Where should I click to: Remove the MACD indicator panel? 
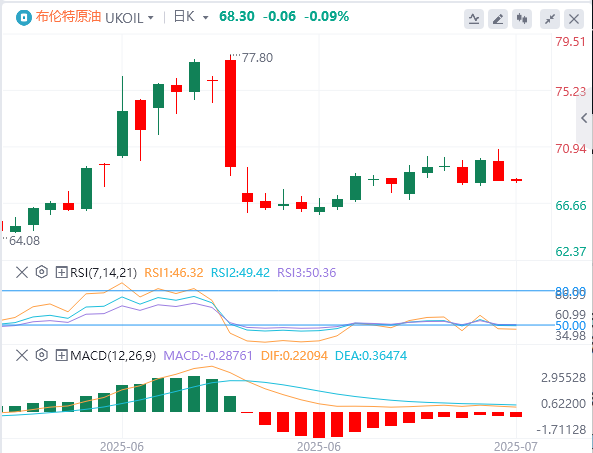[x=22, y=355]
